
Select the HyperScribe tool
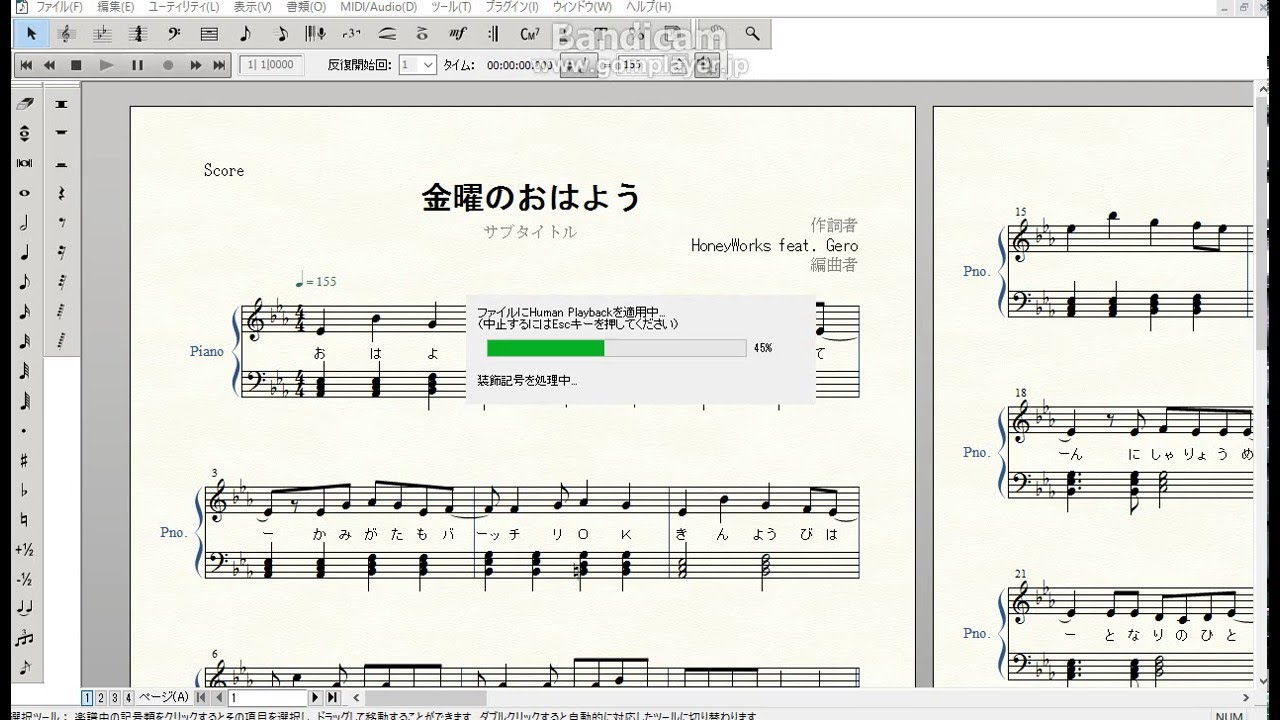pyautogui.click(x=316, y=34)
